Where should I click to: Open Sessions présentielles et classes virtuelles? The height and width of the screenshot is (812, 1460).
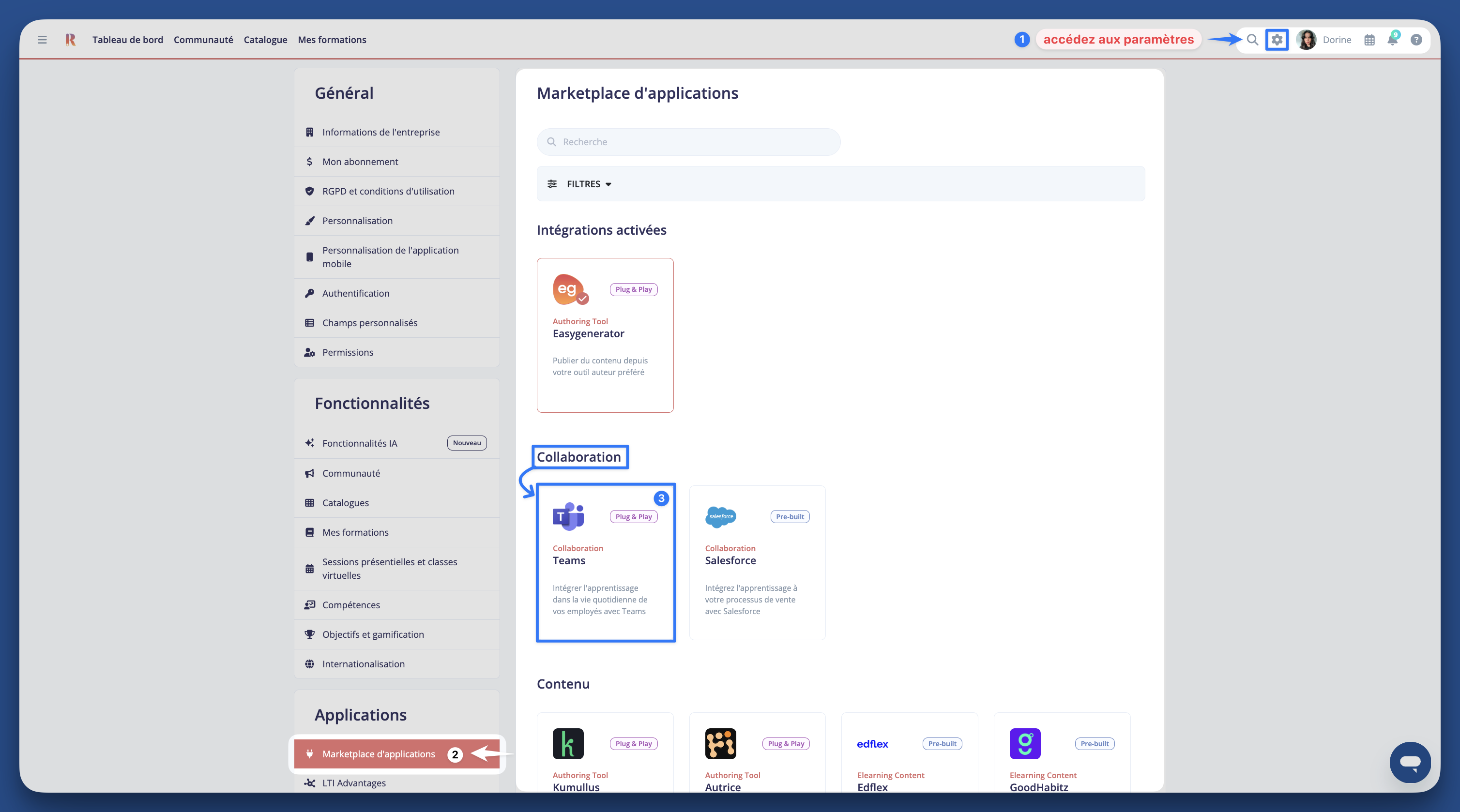[397, 568]
